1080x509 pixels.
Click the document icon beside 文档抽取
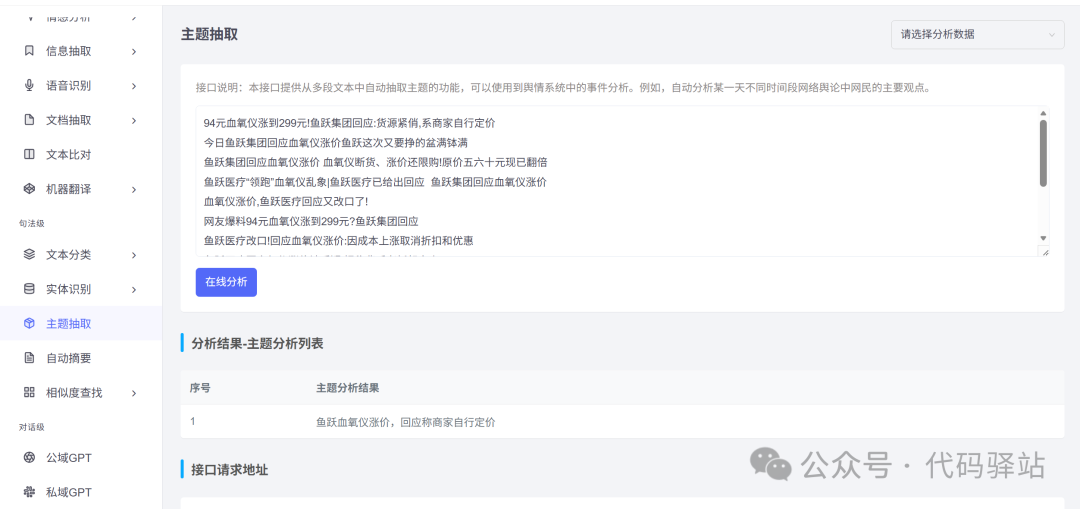click(29, 120)
